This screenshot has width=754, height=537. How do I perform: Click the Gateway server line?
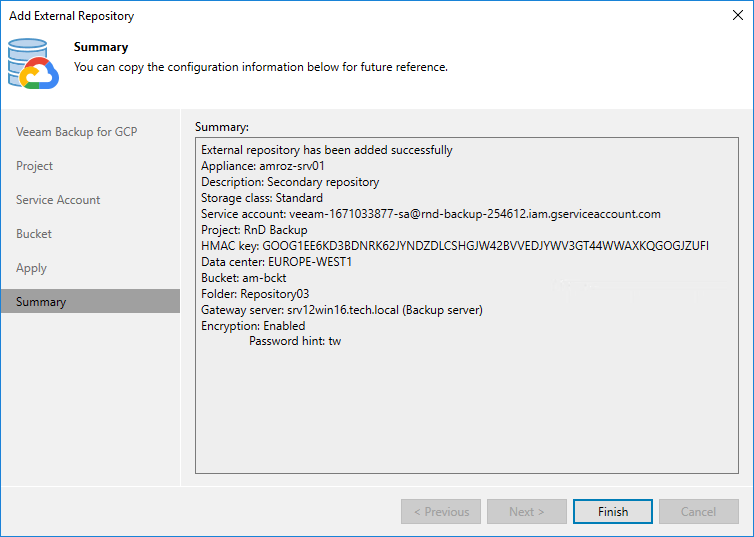[341, 310]
